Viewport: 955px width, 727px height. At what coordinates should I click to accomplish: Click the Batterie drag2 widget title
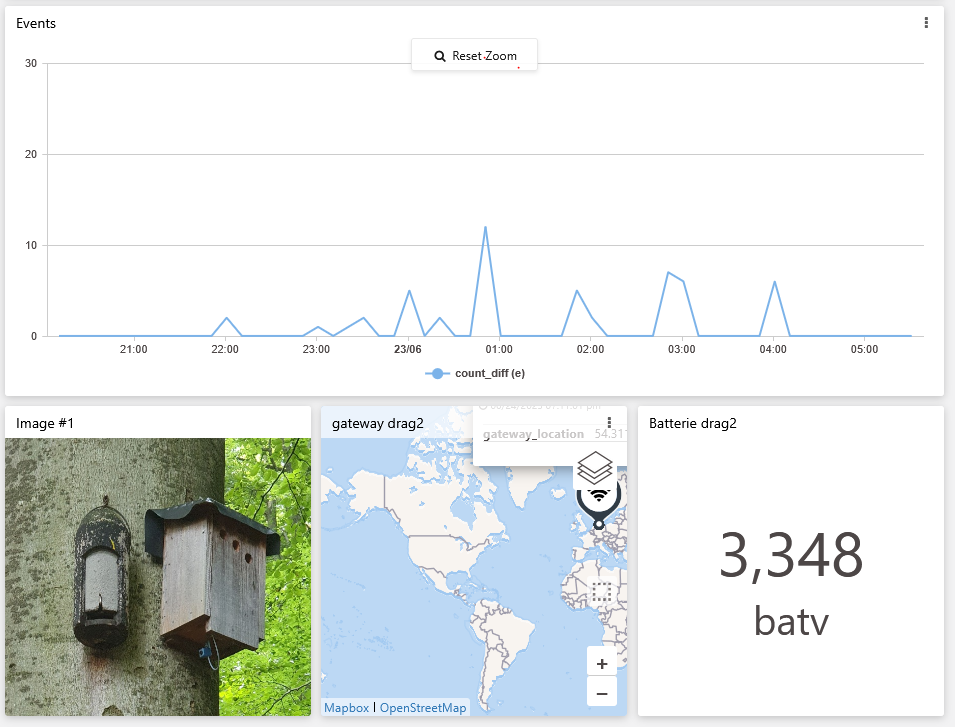tap(692, 423)
